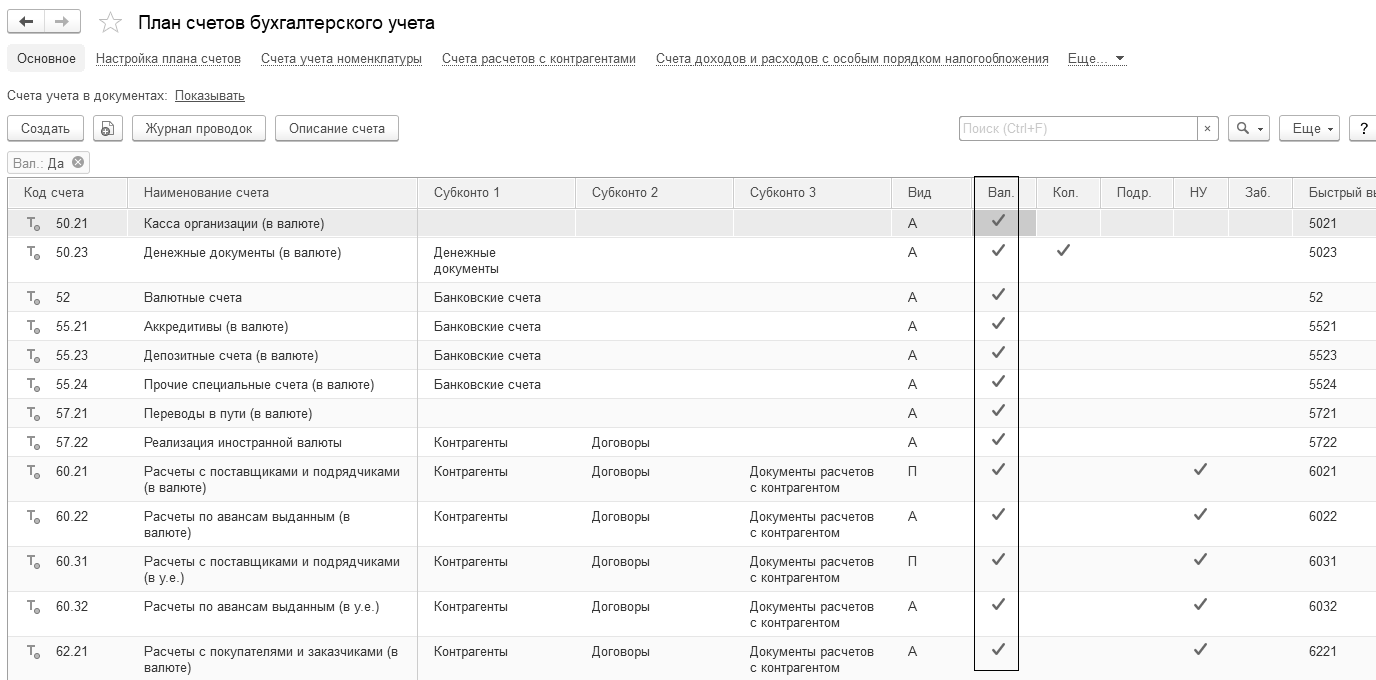
Task: Add page to favorites with star
Action: (111, 23)
